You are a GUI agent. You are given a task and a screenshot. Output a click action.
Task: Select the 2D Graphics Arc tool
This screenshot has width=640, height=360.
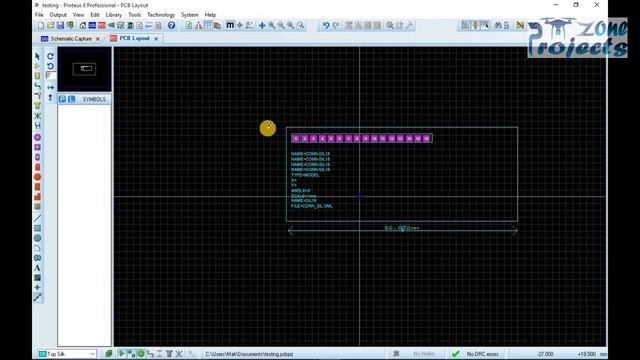pyautogui.click(x=38, y=248)
